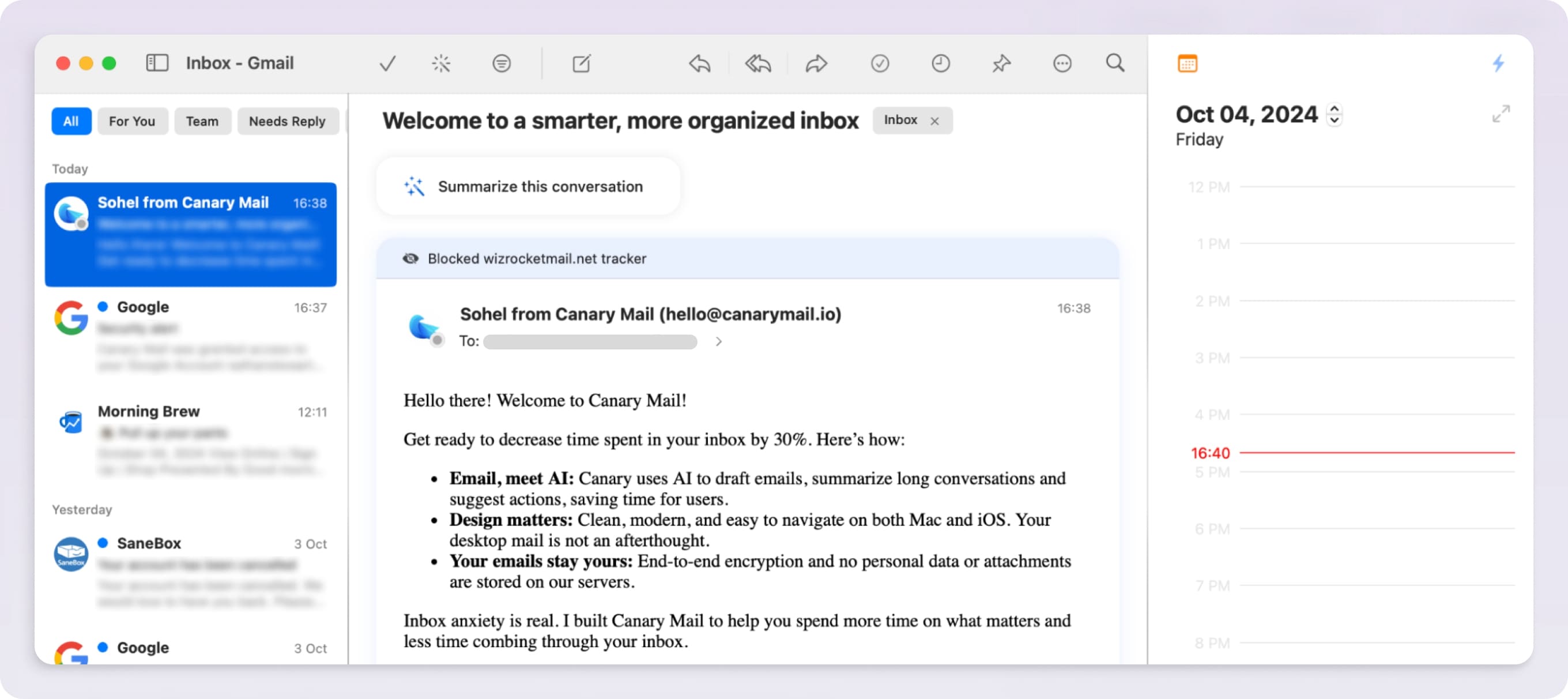Expand recipient details chevron next to To
The height and width of the screenshot is (699, 1568).
[719, 341]
